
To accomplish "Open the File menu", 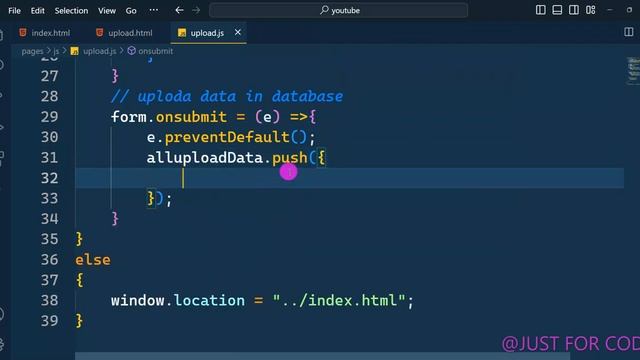I will coord(14,11).
